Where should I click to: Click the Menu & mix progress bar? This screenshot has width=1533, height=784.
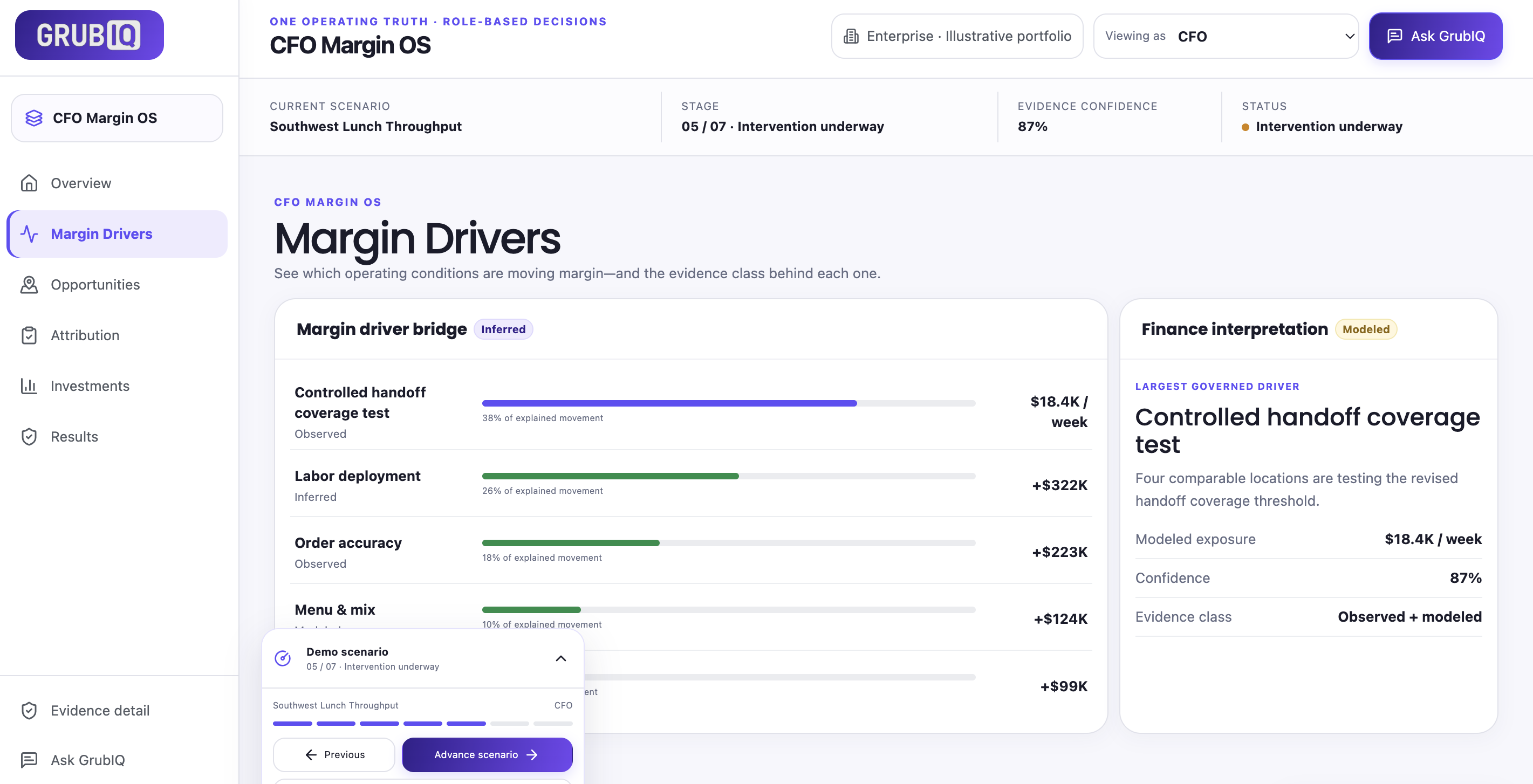click(728, 609)
